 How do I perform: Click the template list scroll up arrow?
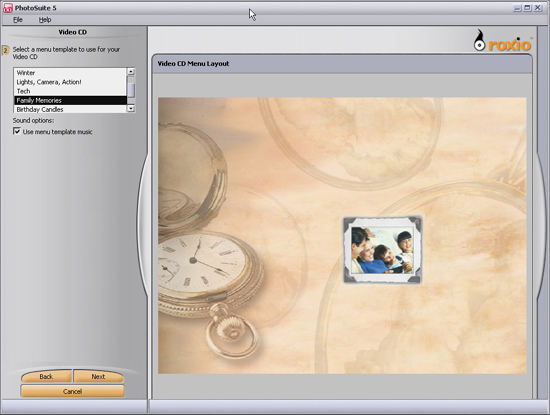(131, 72)
